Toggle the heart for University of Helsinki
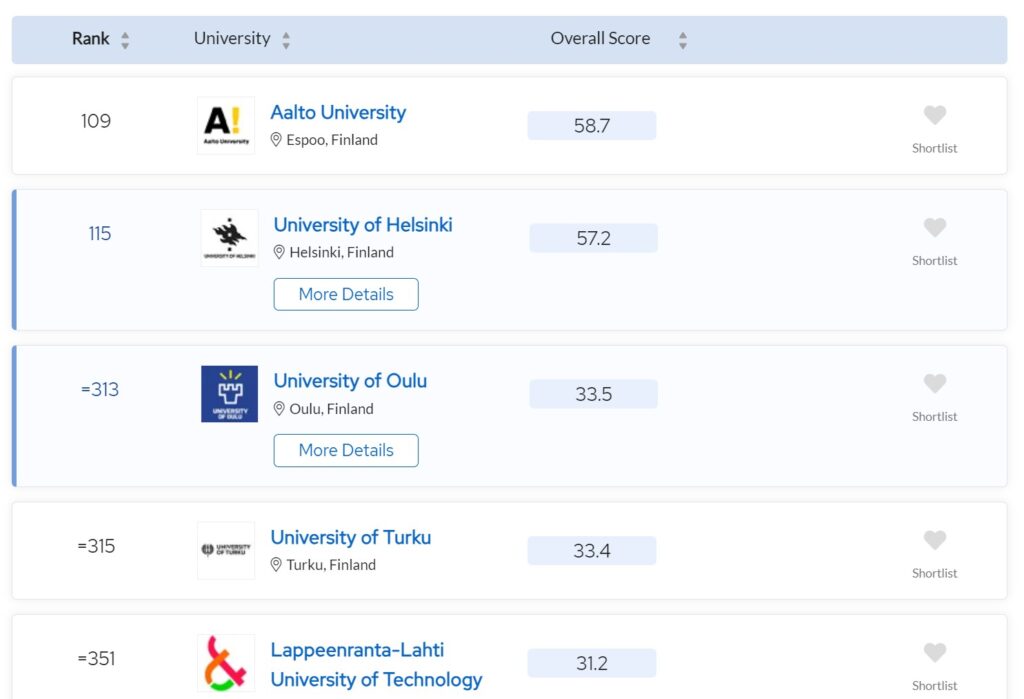Screen dimensions: 1024x699 coord(934,228)
